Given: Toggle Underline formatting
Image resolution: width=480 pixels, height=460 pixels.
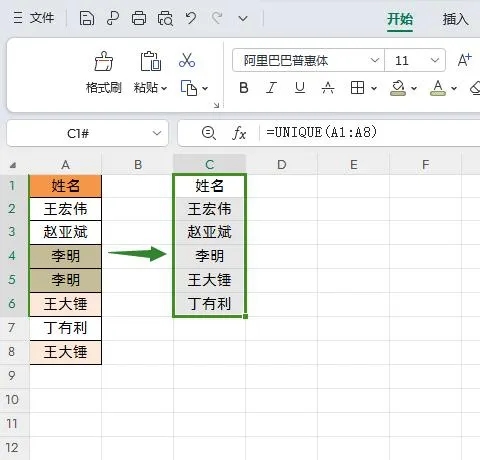Looking at the screenshot, I should tap(300, 88).
